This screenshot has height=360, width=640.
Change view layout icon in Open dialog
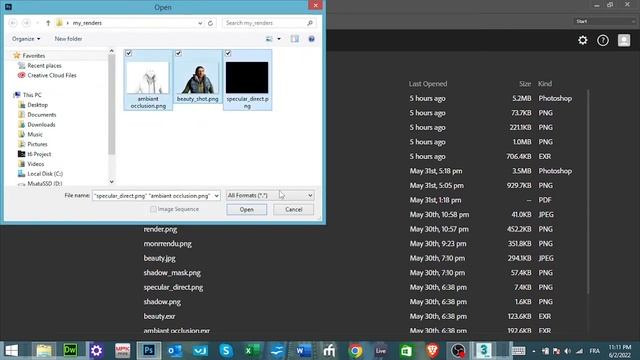269,39
